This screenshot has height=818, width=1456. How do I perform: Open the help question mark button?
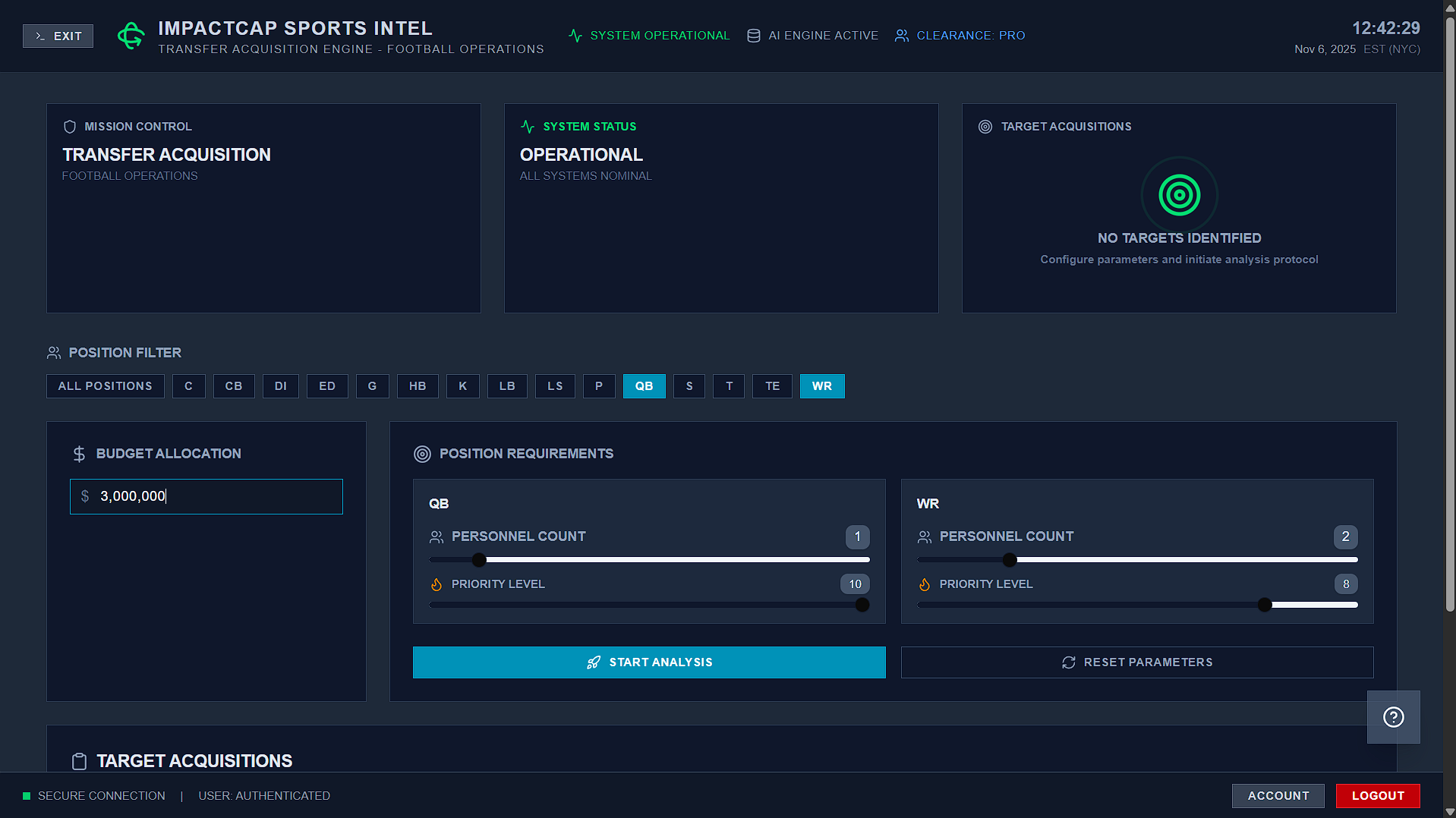pos(1393,716)
